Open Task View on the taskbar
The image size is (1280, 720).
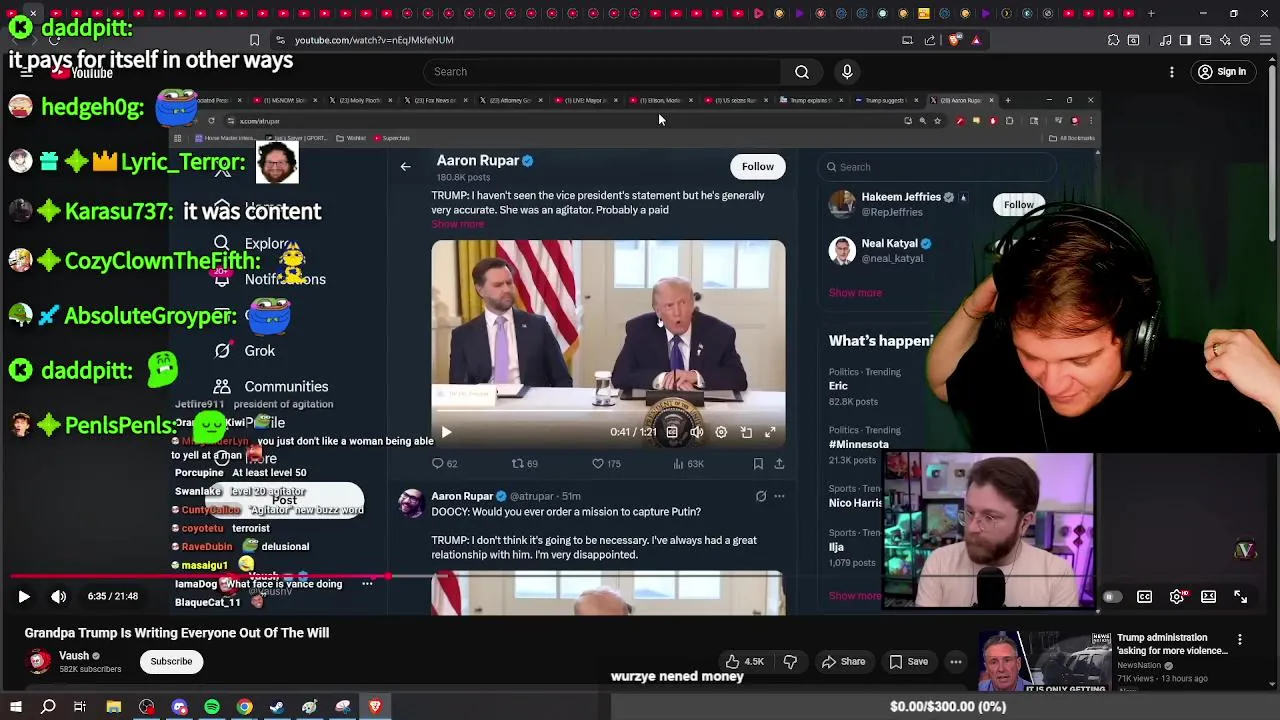pyautogui.click(x=80, y=707)
